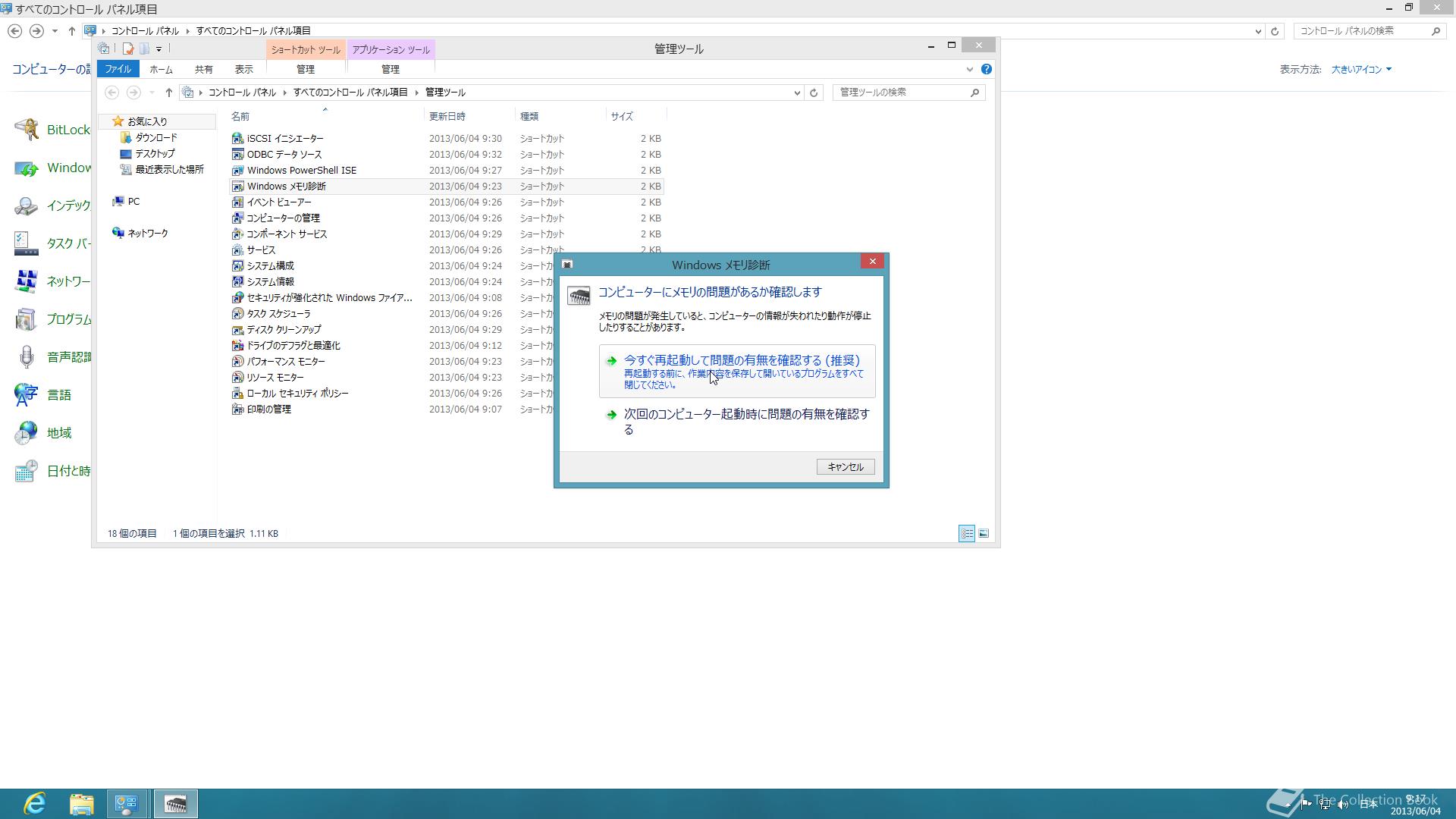Open the ホーム ribbon tab

pyautogui.click(x=161, y=69)
